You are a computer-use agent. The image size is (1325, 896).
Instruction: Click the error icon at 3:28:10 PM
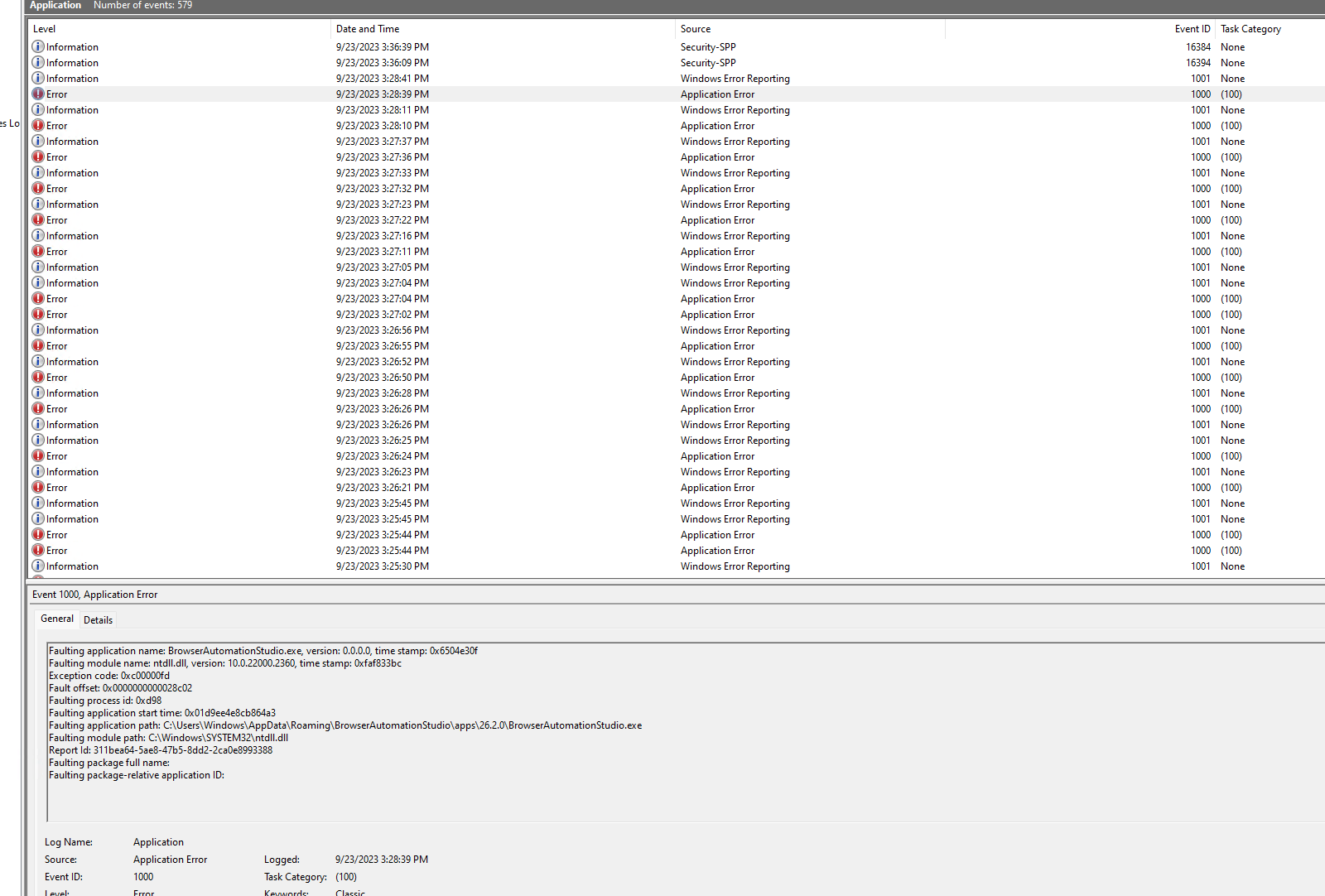click(x=38, y=126)
